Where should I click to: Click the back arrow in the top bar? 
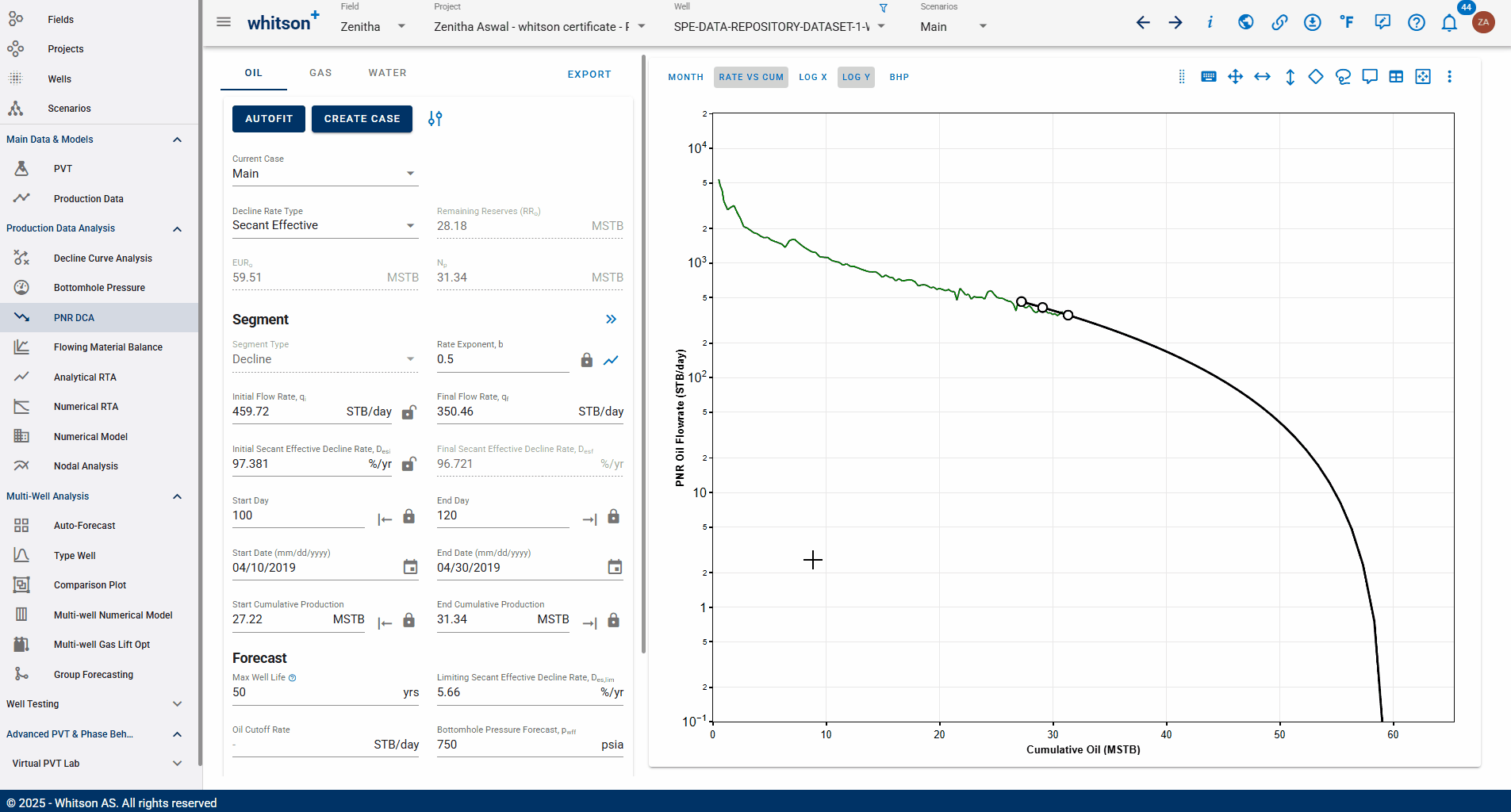1143,22
